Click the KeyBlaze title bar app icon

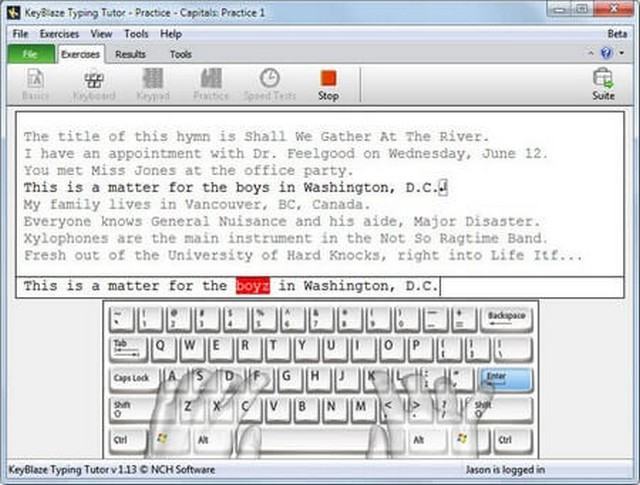(14, 13)
